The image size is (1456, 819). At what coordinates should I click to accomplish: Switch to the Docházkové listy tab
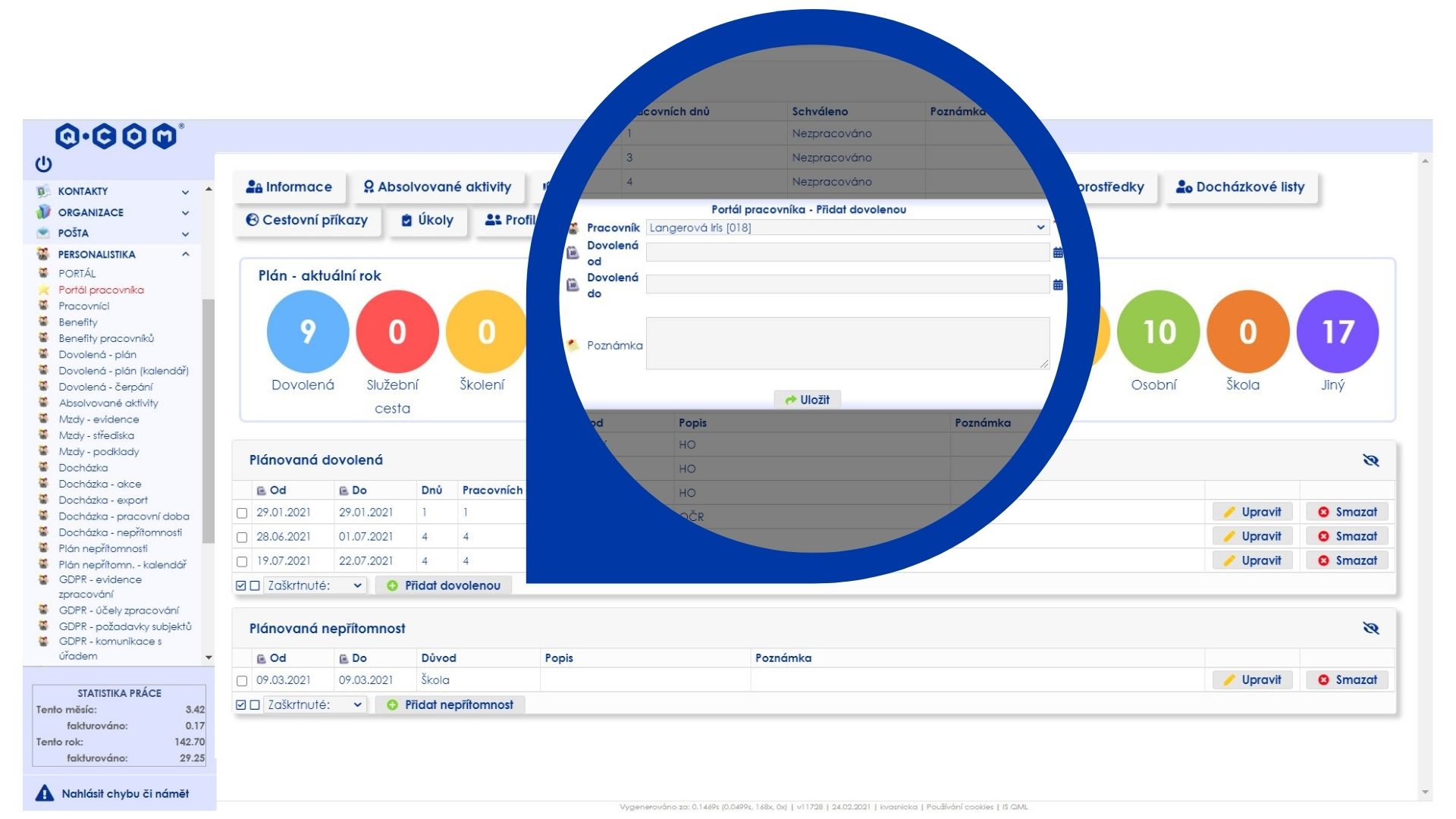[x=1241, y=187]
